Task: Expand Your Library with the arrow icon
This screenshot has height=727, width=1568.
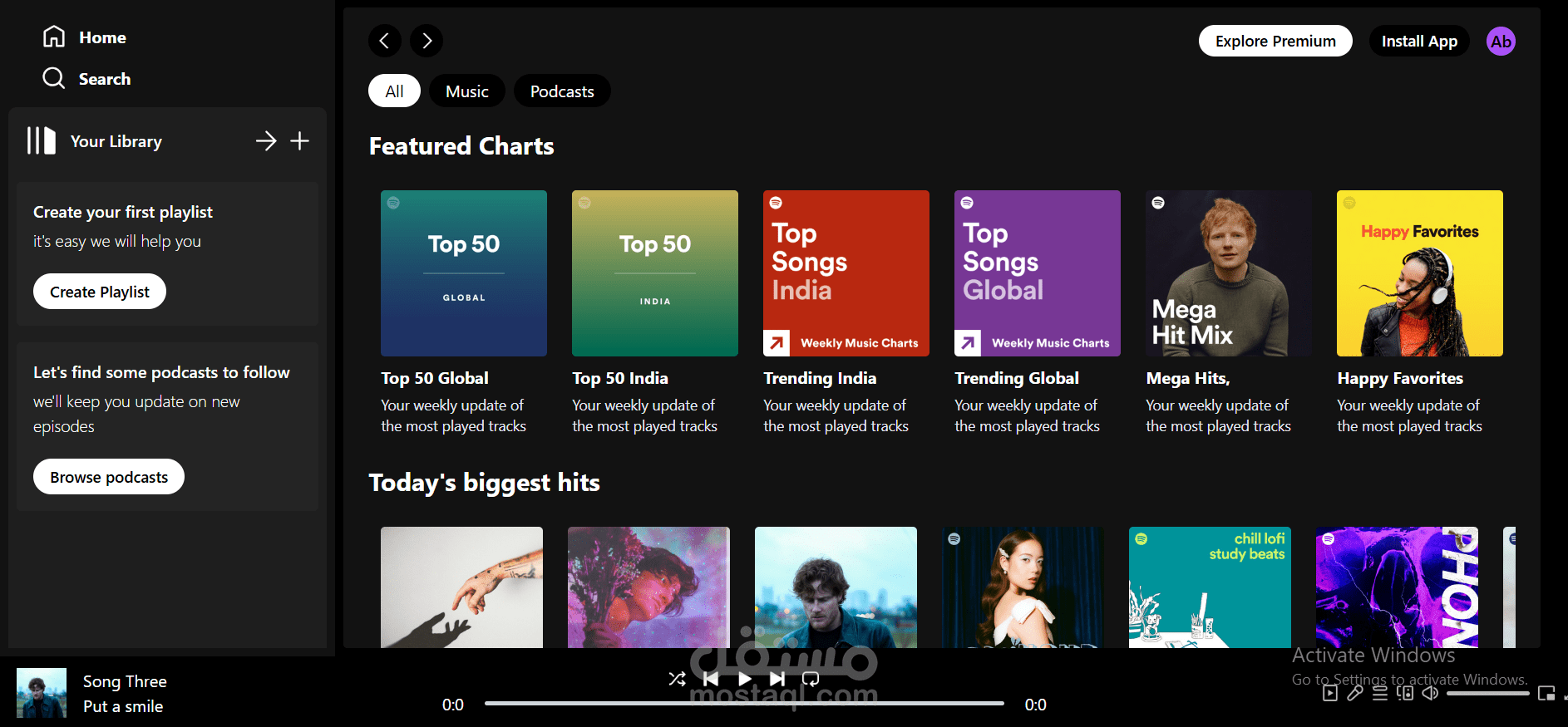Action: pyautogui.click(x=266, y=141)
